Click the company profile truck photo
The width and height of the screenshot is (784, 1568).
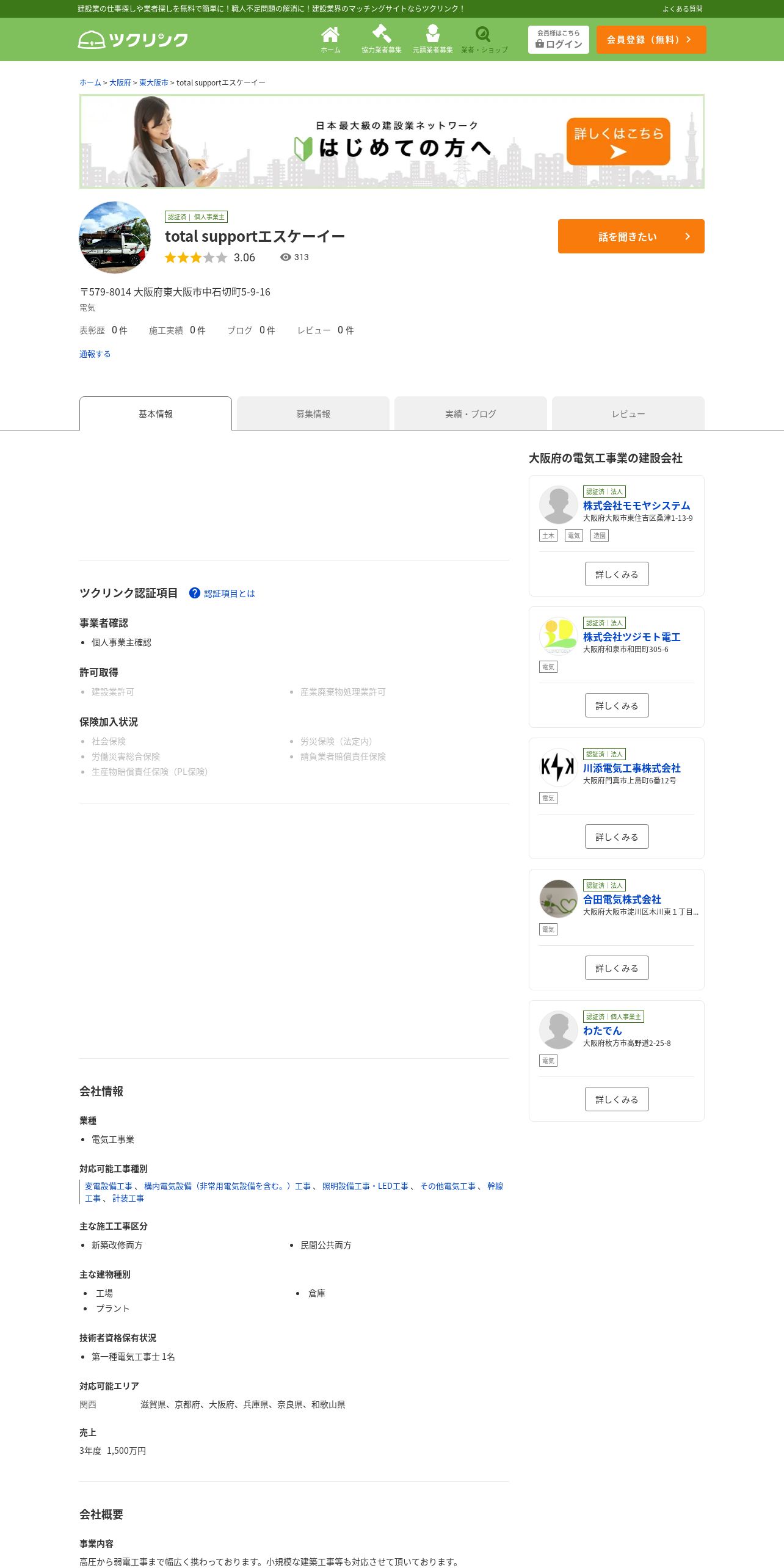pyautogui.click(x=115, y=237)
